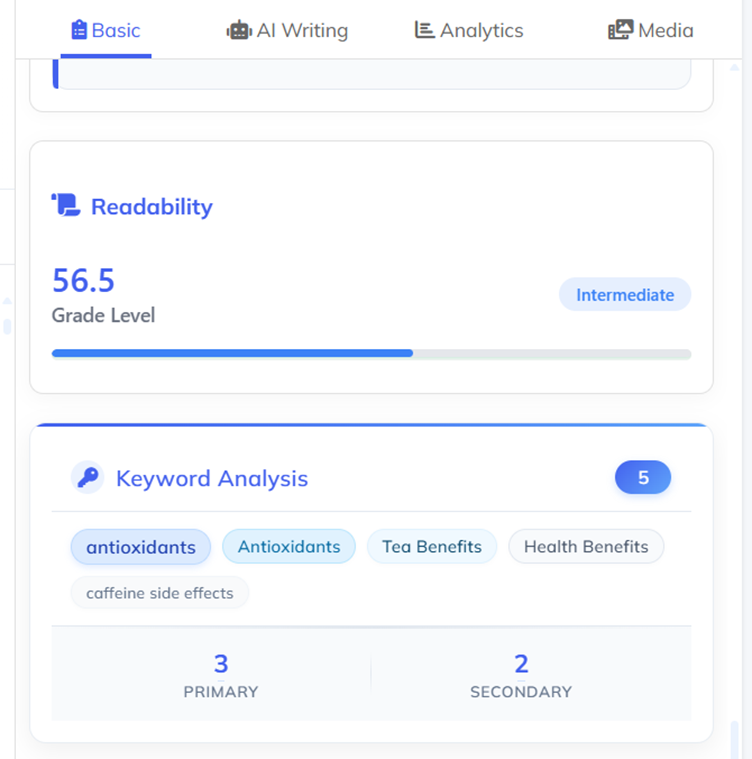This screenshot has height=759, width=752.
Task: Select the Health Benefits keyword chip
Action: click(586, 546)
